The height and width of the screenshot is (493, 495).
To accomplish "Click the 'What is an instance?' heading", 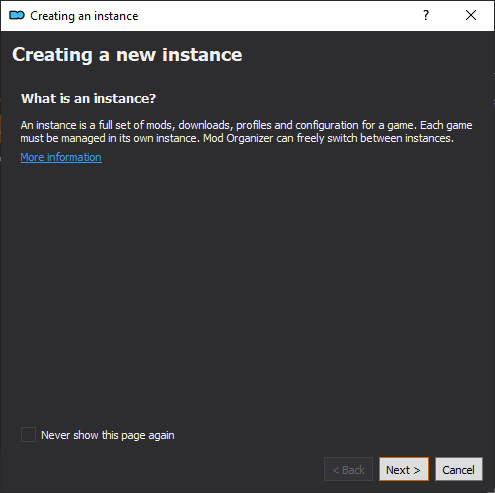I will pyautogui.click(x=88, y=99).
